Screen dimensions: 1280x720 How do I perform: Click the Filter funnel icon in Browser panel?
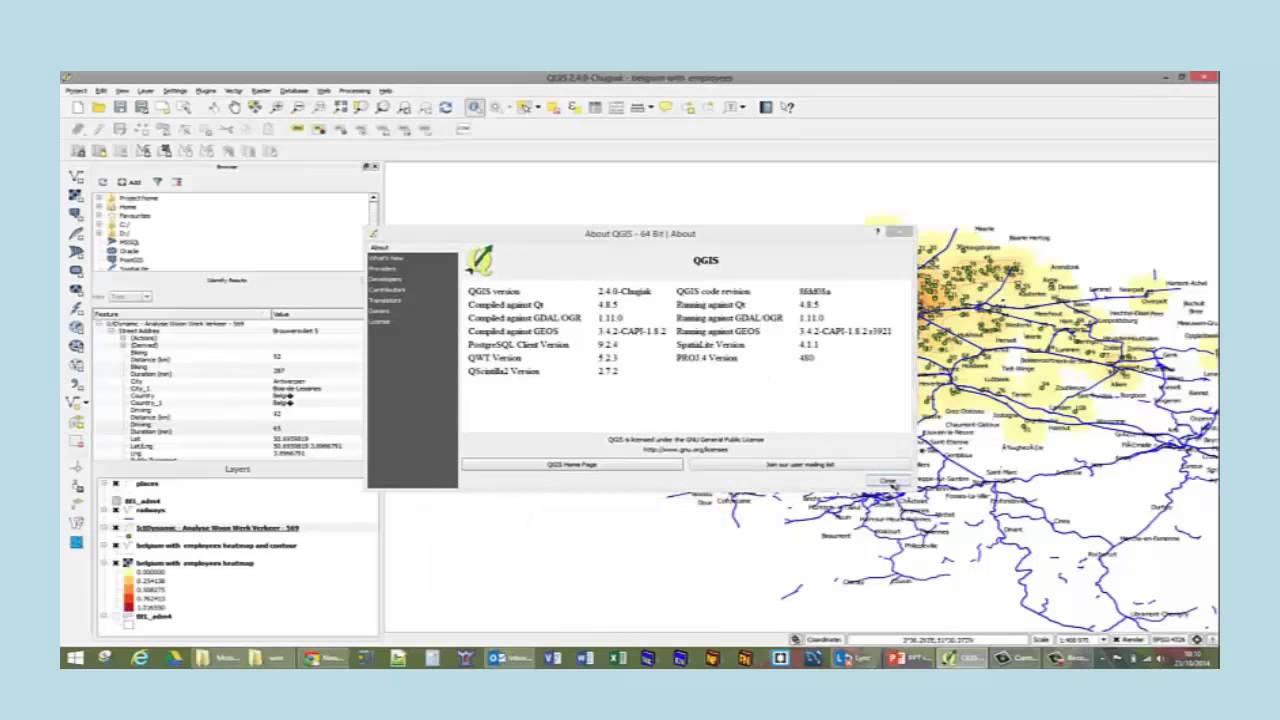pyautogui.click(x=157, y=182)
